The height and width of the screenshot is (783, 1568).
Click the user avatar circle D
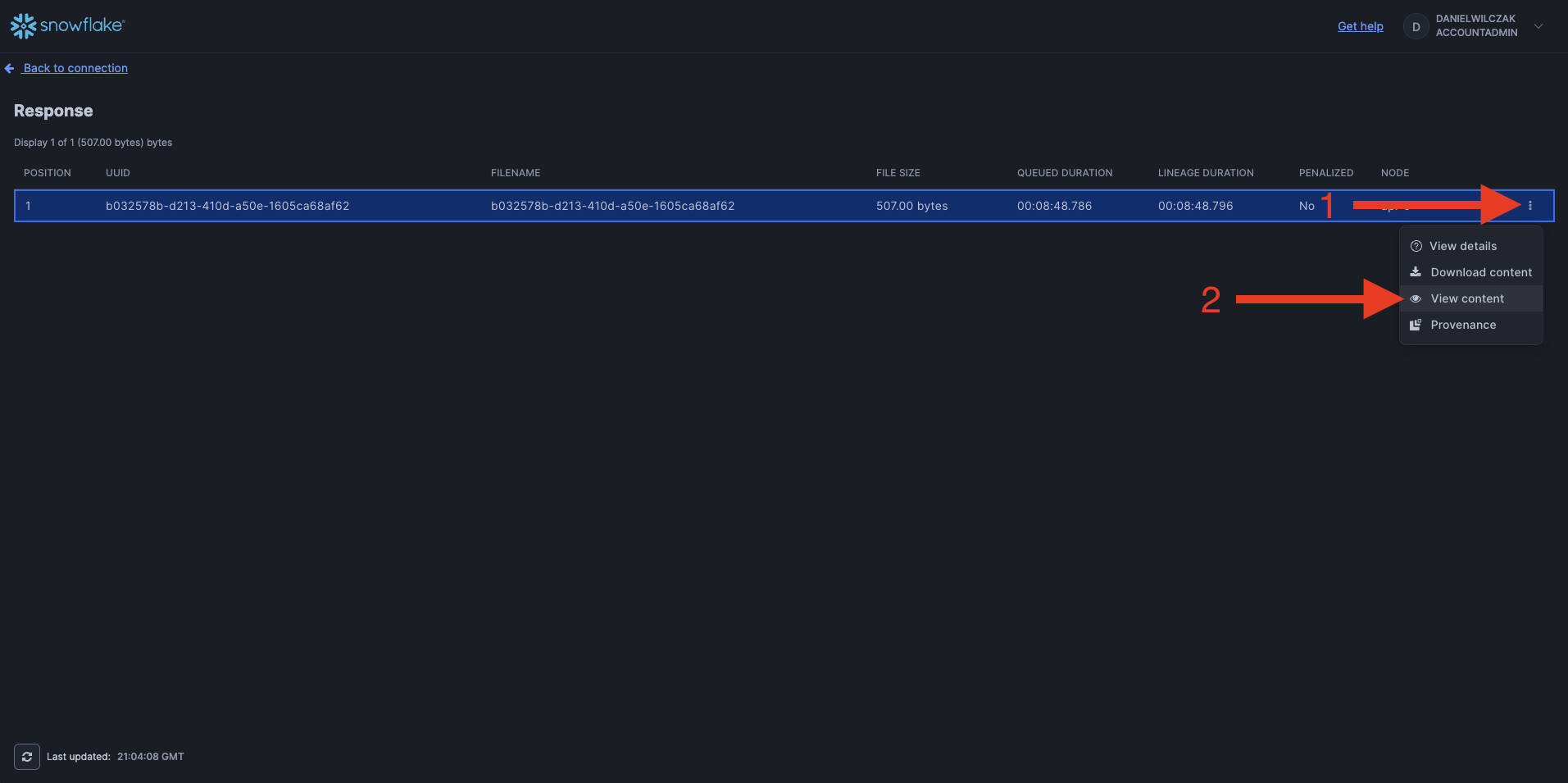[x=1416, y=26]
